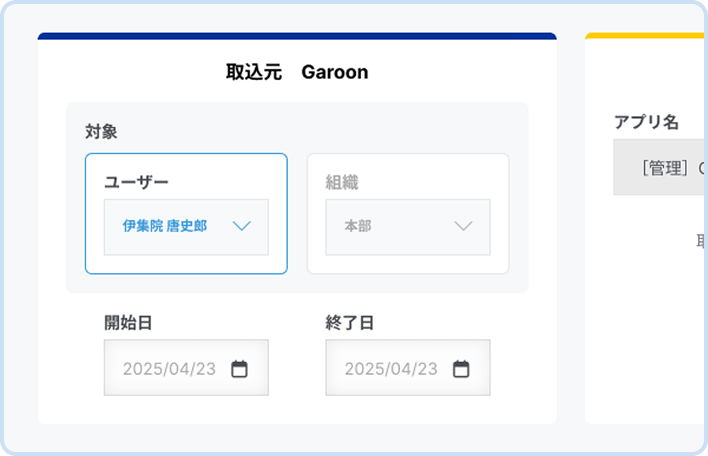Click the 終了日 label
The image size is (708, 456).
pos(350,322)
